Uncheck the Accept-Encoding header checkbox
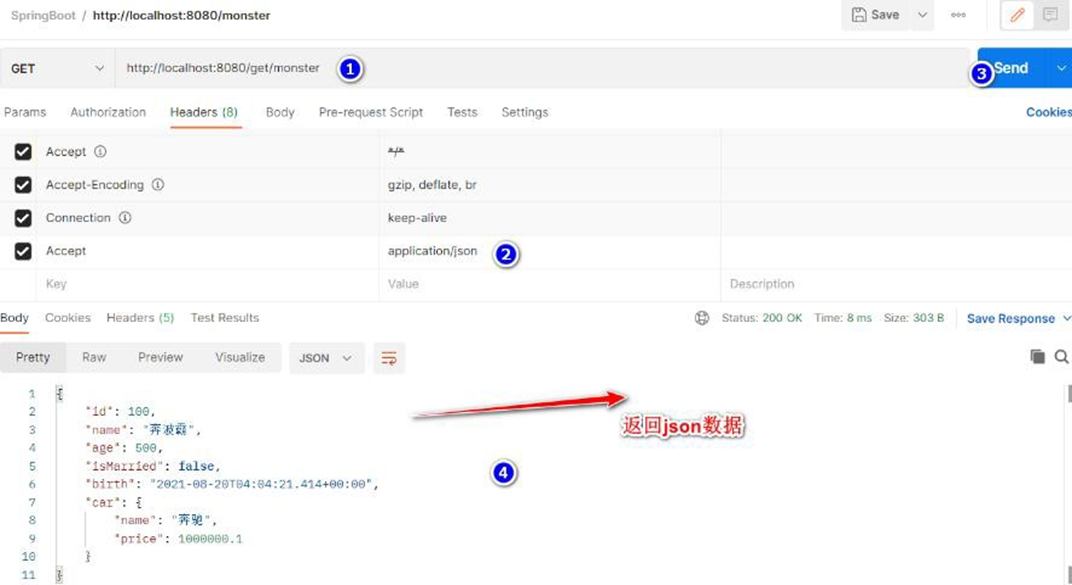The image size is (1072, 585). (x=23, y=185)
